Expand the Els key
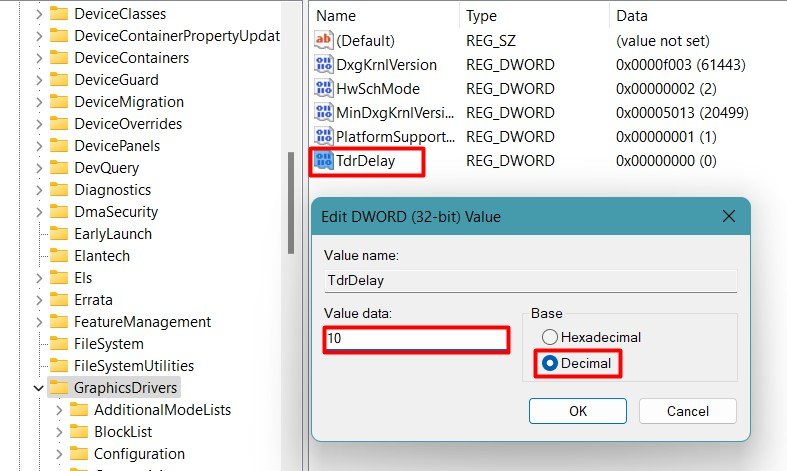The height and width of the screenshot is (471, 787). click(39, 278)
